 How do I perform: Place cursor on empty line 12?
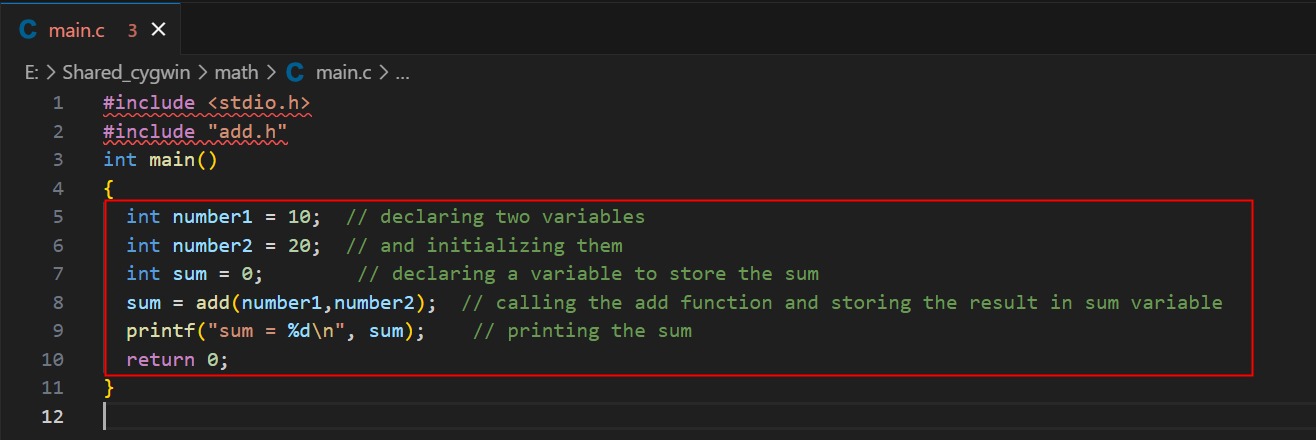[x=400, y=416]
